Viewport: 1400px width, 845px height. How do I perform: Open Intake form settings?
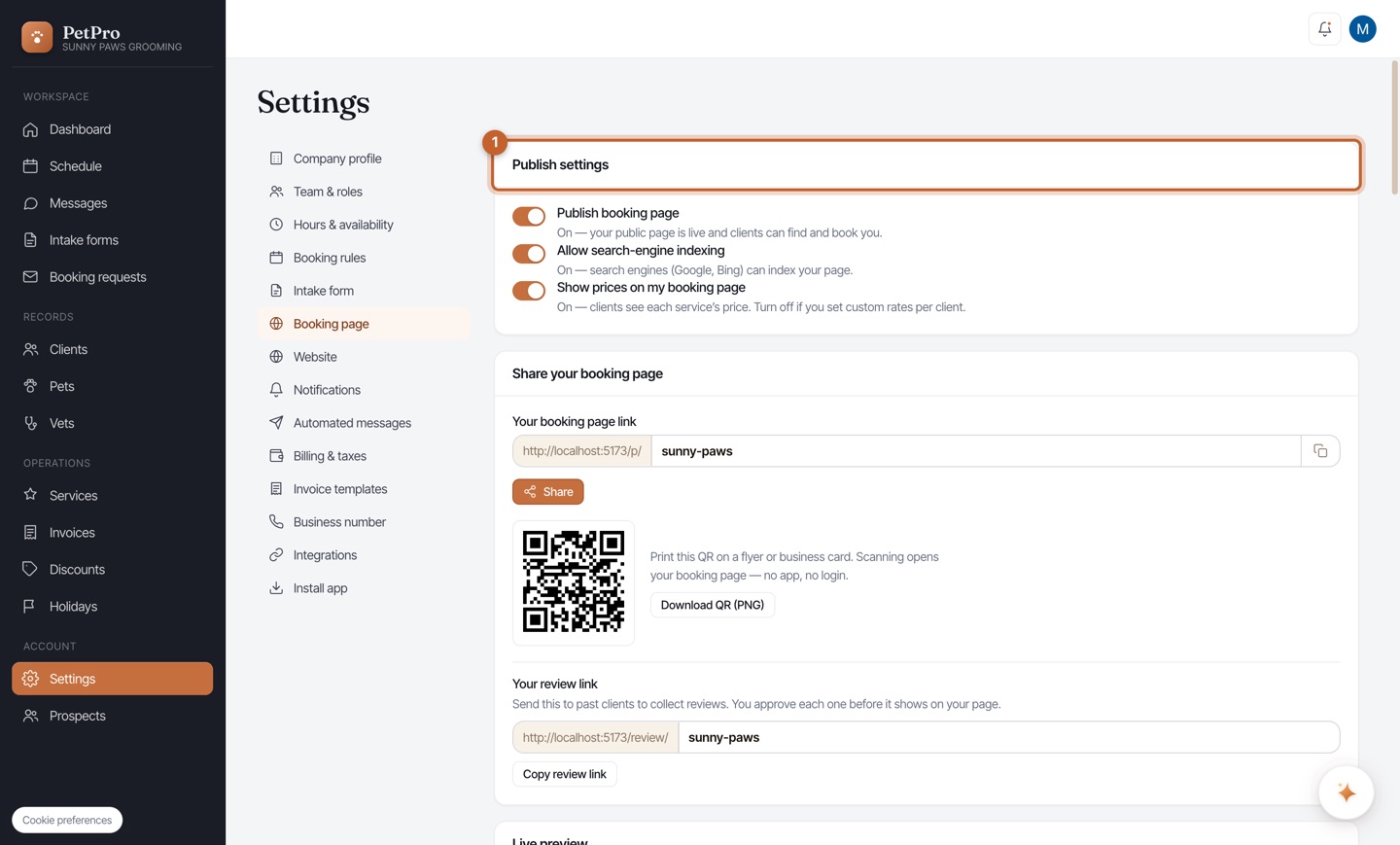click(364, 291)
